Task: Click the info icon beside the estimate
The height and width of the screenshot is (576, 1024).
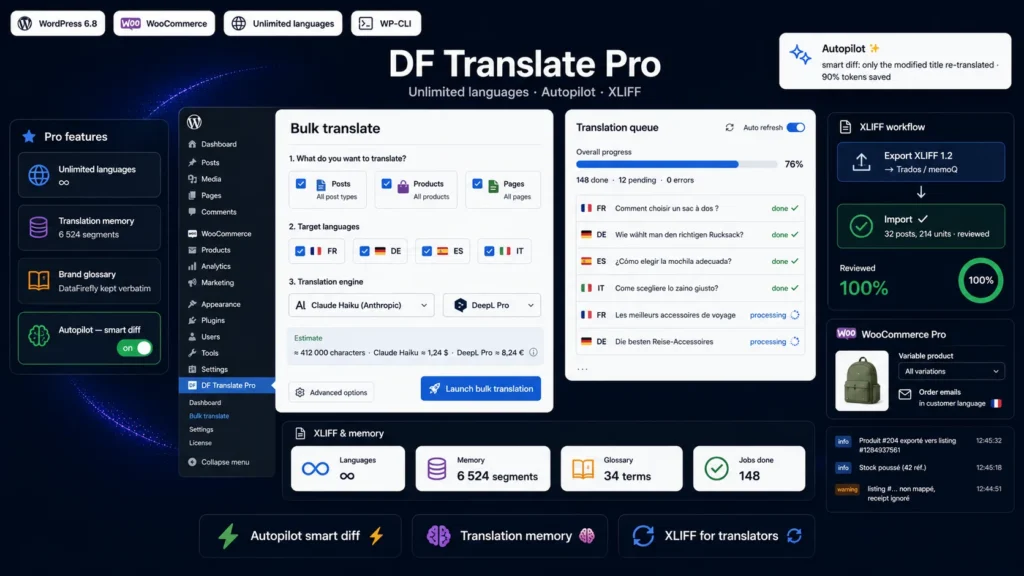Action: coord(534,353)
